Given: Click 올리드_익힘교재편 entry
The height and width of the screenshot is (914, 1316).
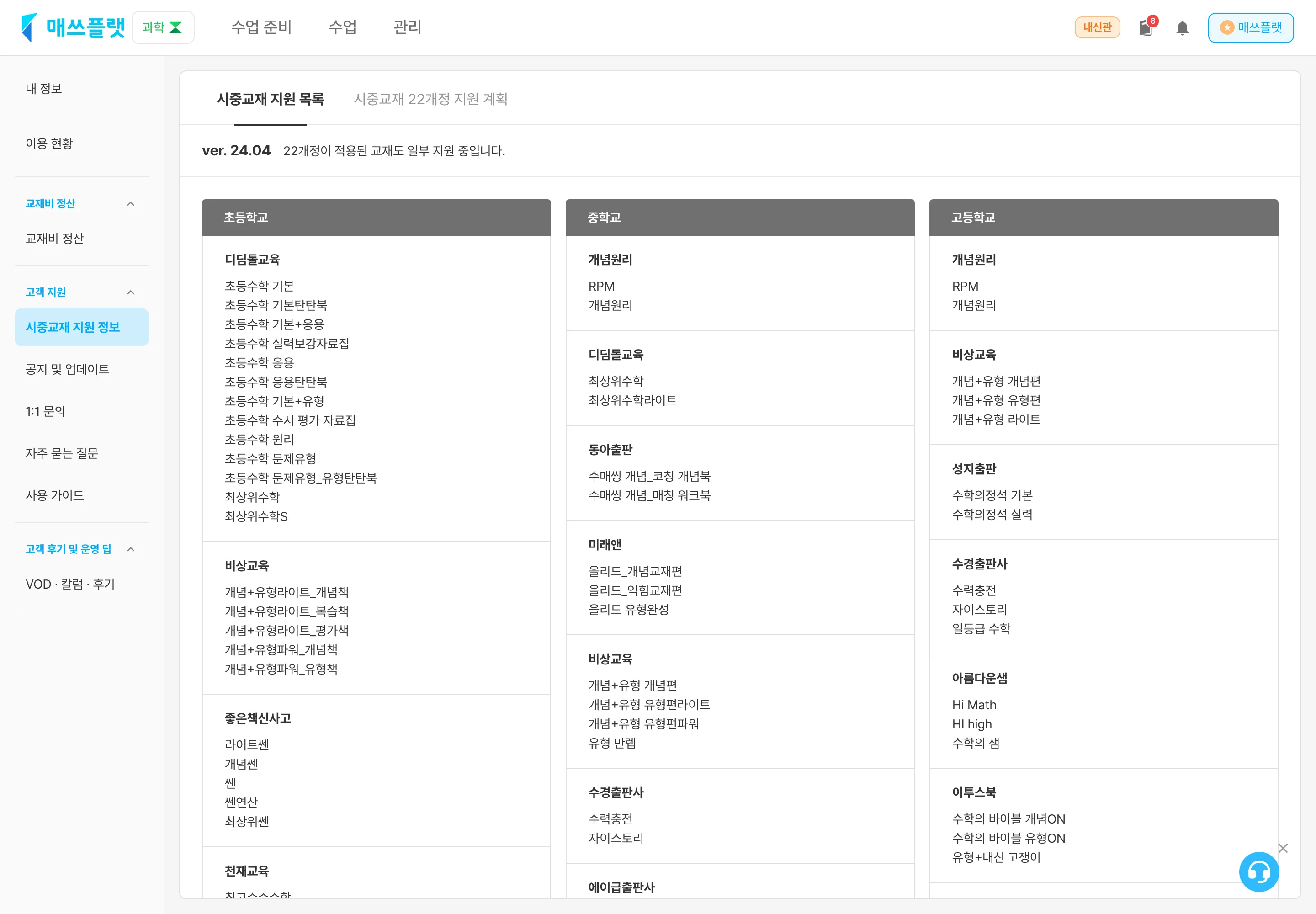Looking at the screenshot, I should click(x=635, y=590).
